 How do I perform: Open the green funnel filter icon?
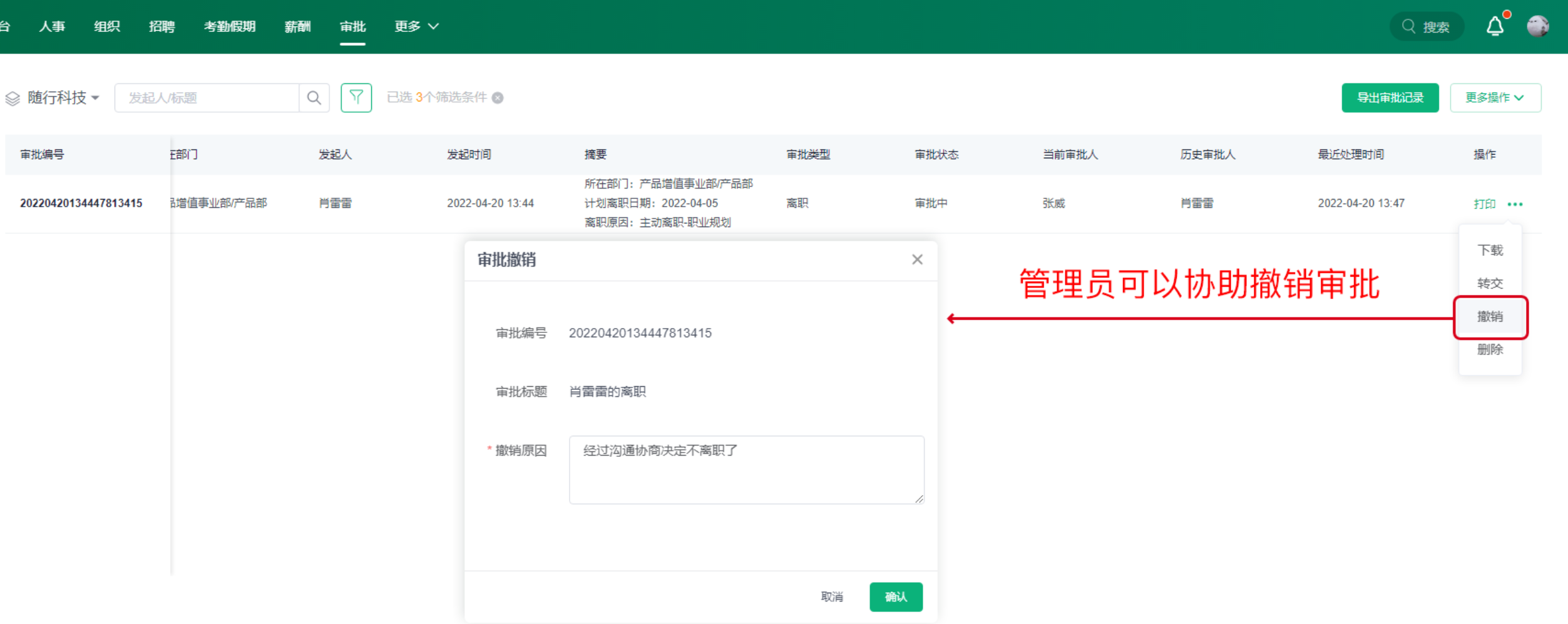click(356, 98)
